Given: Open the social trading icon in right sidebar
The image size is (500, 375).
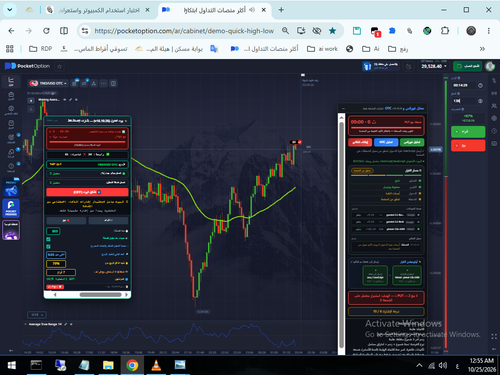Looking at the screenshot, I should point(494,106).
